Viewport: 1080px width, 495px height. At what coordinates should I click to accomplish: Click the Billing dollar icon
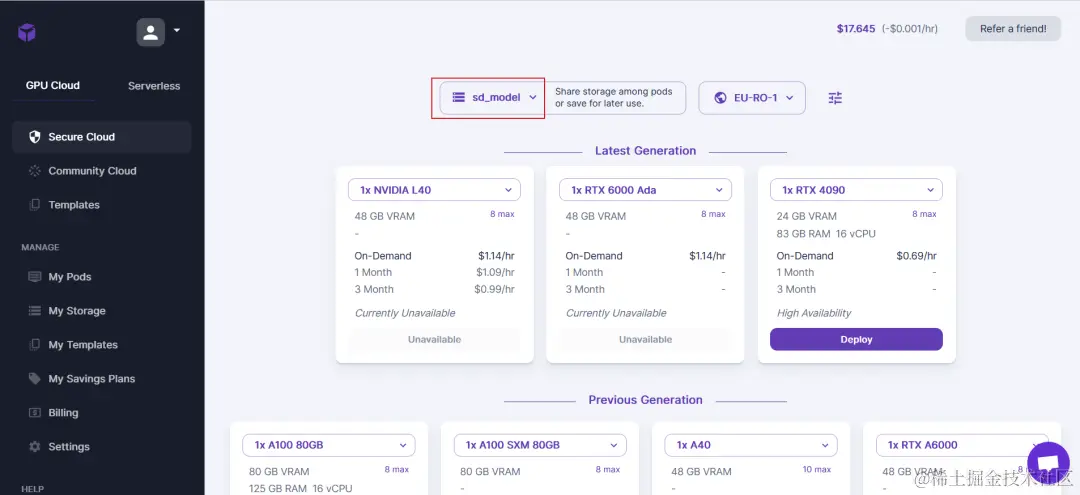34,412
